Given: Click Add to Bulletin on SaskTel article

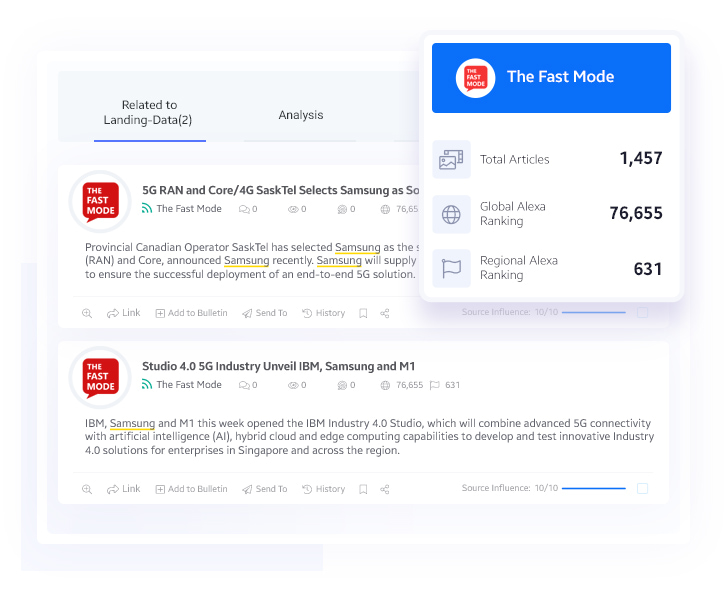Looking at the screenshot, I should click(x=192, y=313).
